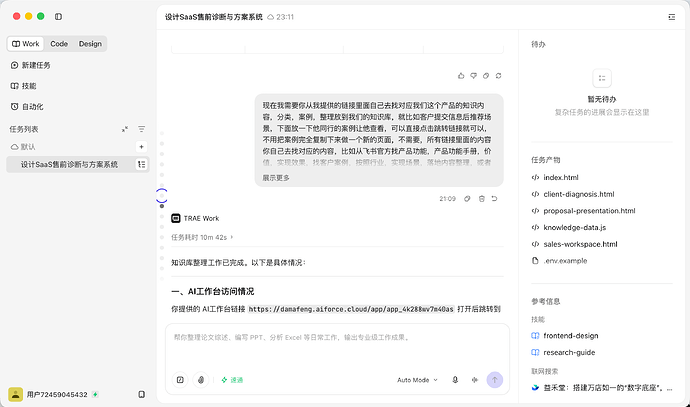Jump to the dark conversation outline dot

click(162, 206)
